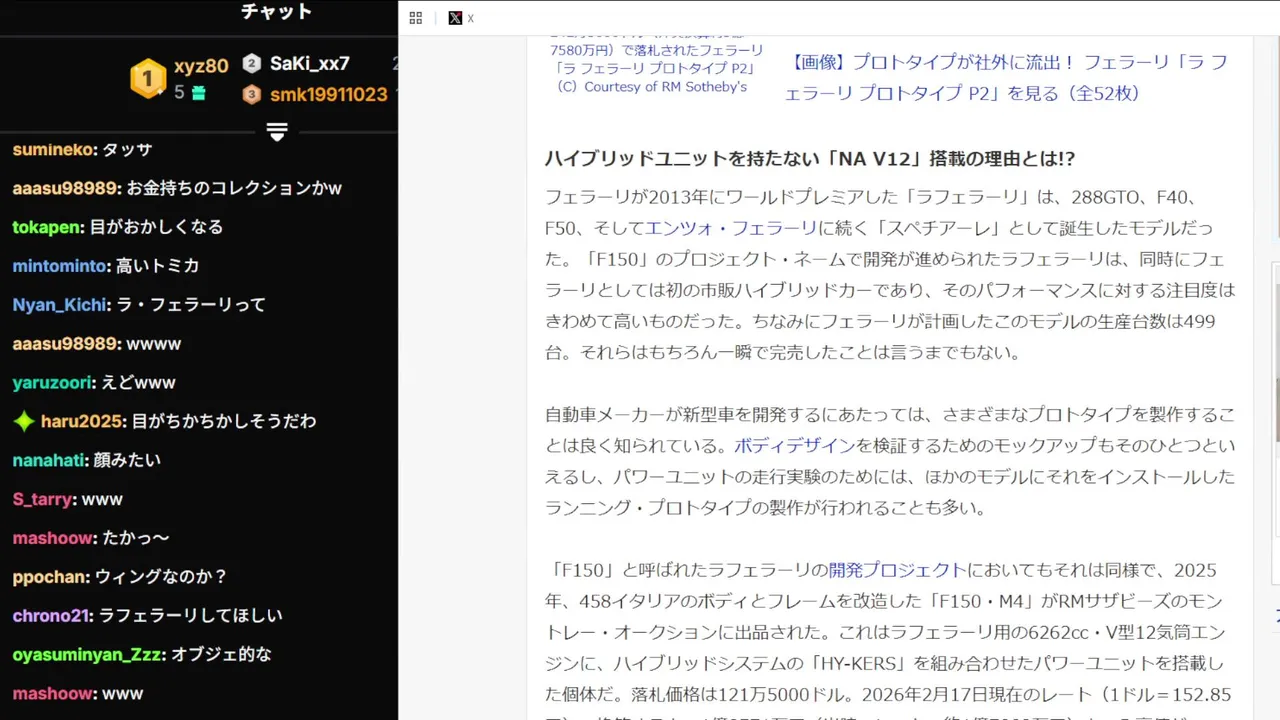This screenshot has height=720, width=1280.
Task: Expand the chat leaderboard arrow
Action: (278, 132)
